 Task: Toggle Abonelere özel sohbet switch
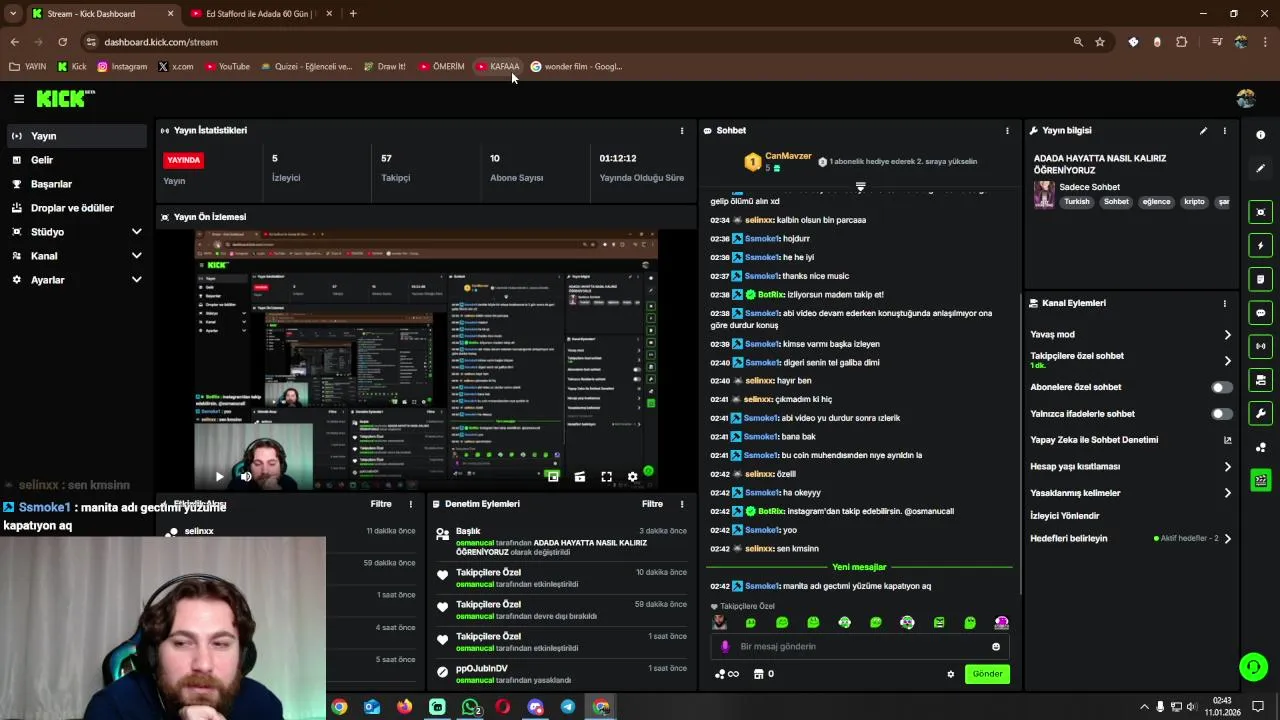[x=1222, y=387]
